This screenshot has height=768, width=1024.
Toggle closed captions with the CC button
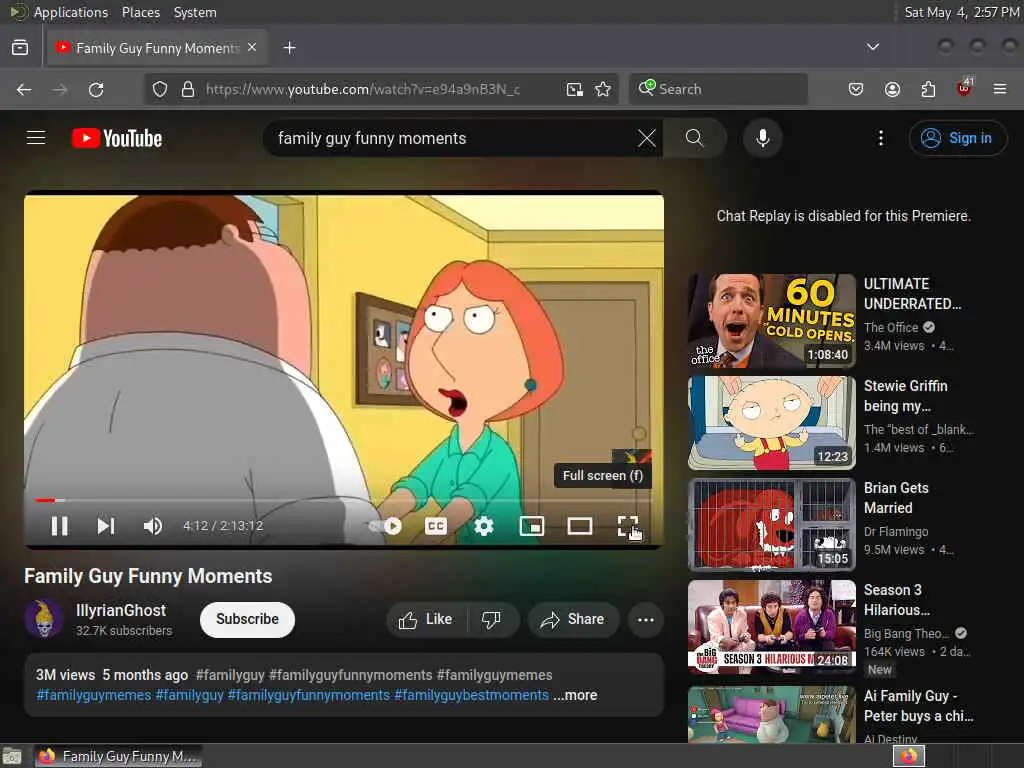click(x=436, y=526)
